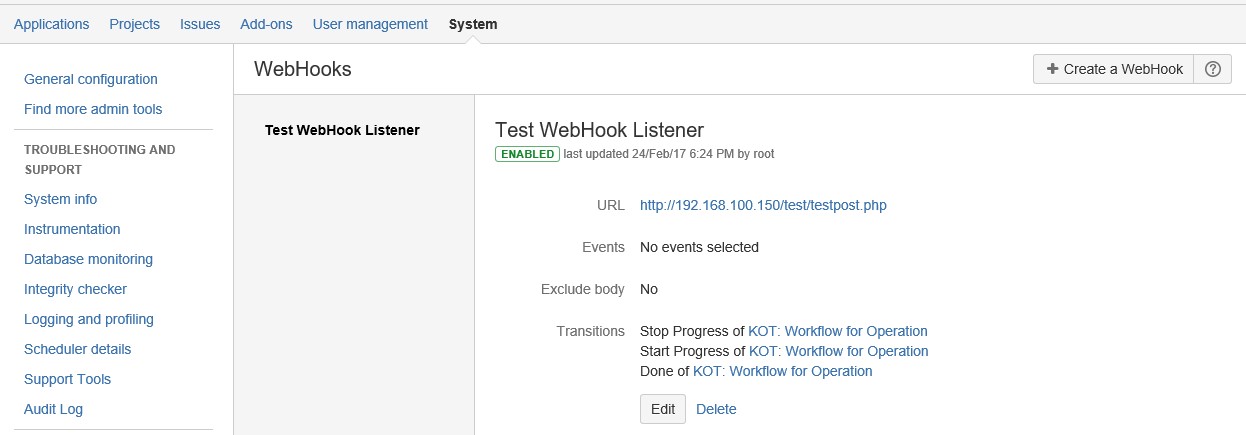This screenshot has height=435, width=1246.
Task: Switch to User management tab
Action: [370, 24]
